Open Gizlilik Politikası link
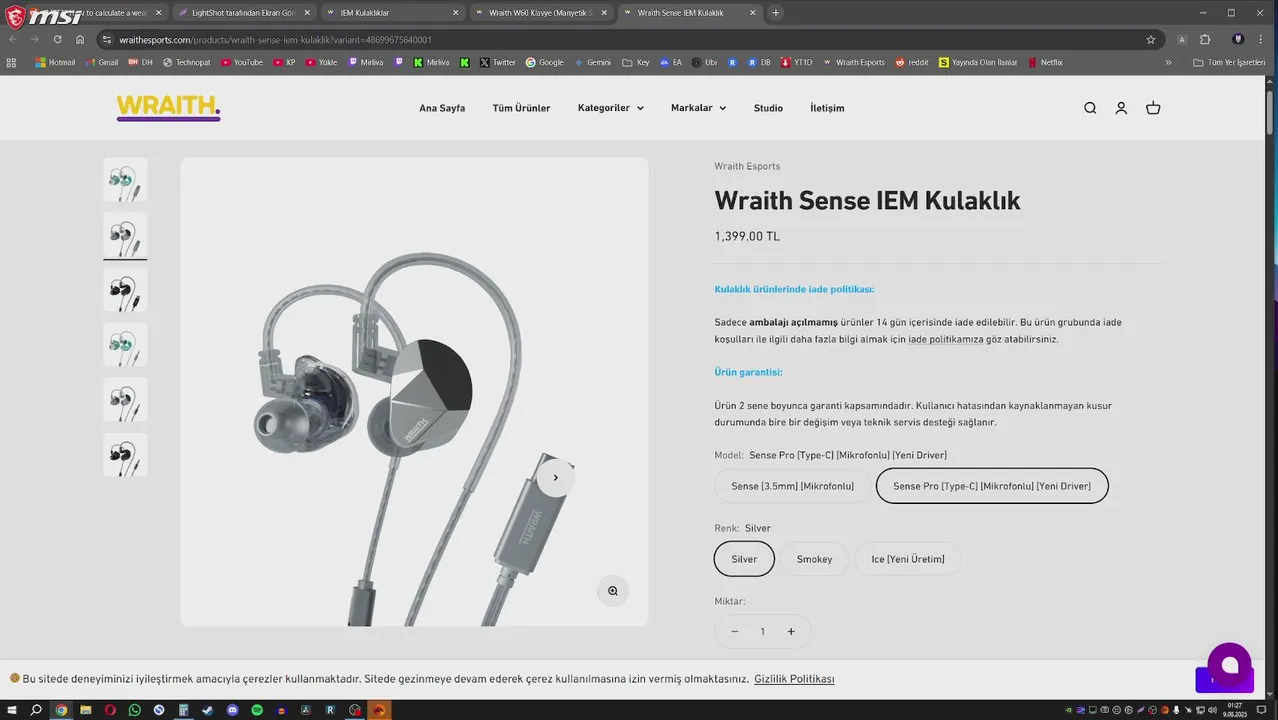This screenshot has height=720, width=1278. [x=794, y=679]
